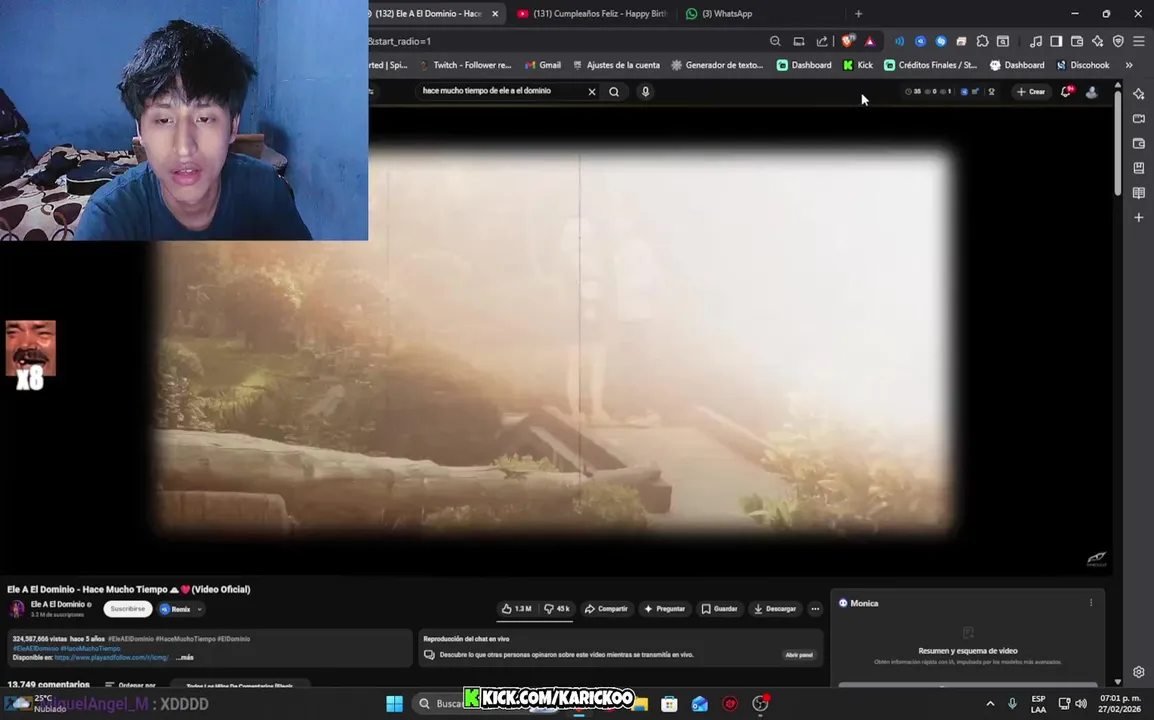Screen dimensions: 1154x720
Task: Open the Monica panel three-dot menu
Action: coord(1091,603)
